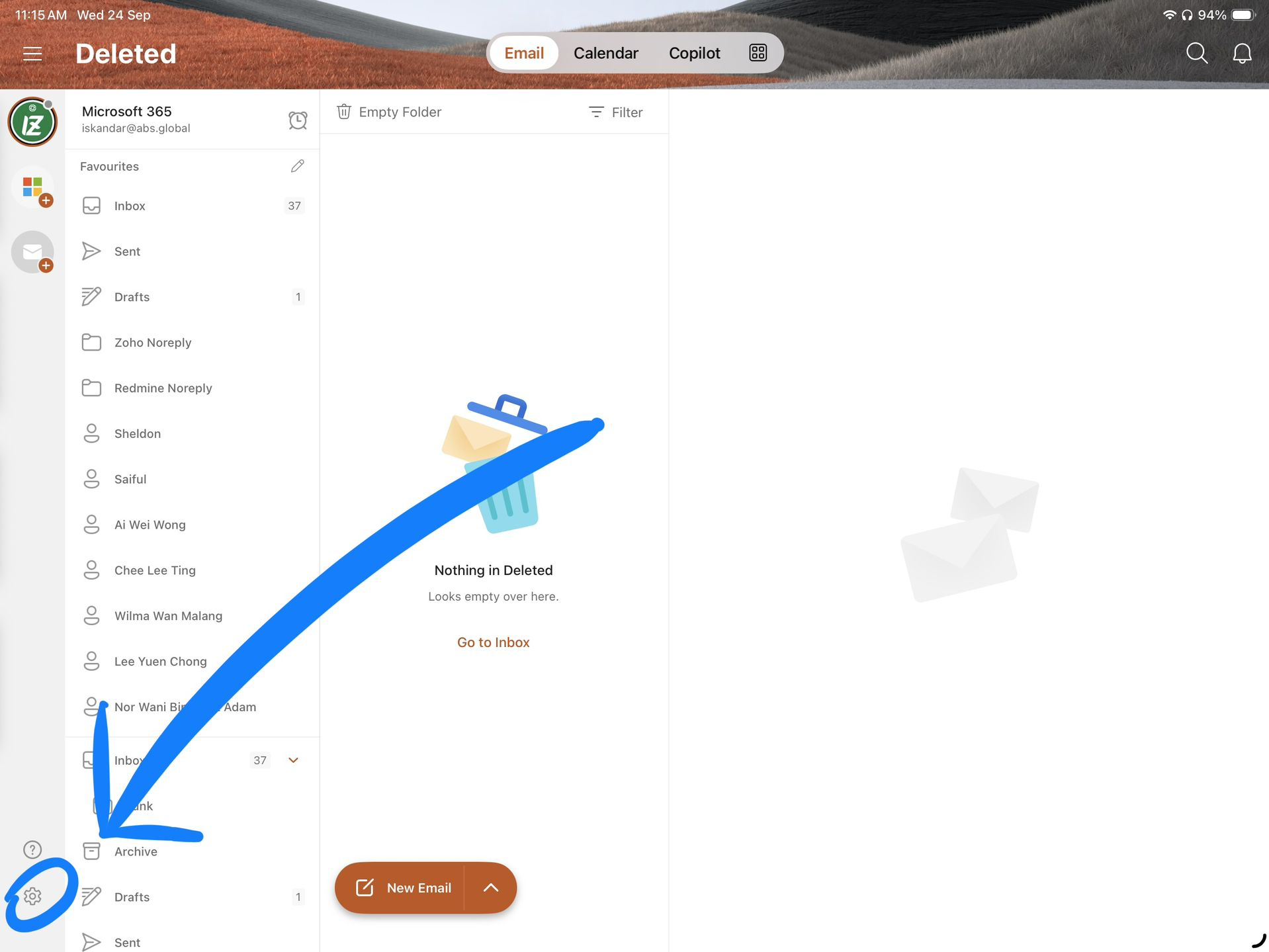Open the search magnifier icon

click(1197, 53)
